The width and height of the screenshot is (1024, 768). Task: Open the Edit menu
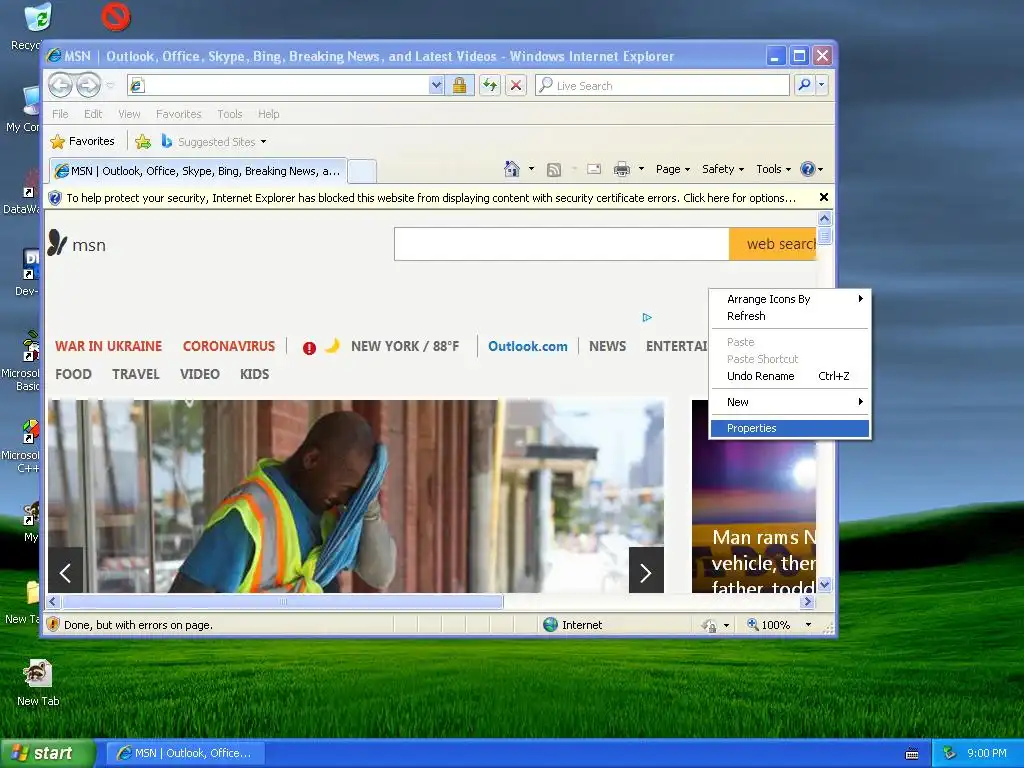point(93,114)
